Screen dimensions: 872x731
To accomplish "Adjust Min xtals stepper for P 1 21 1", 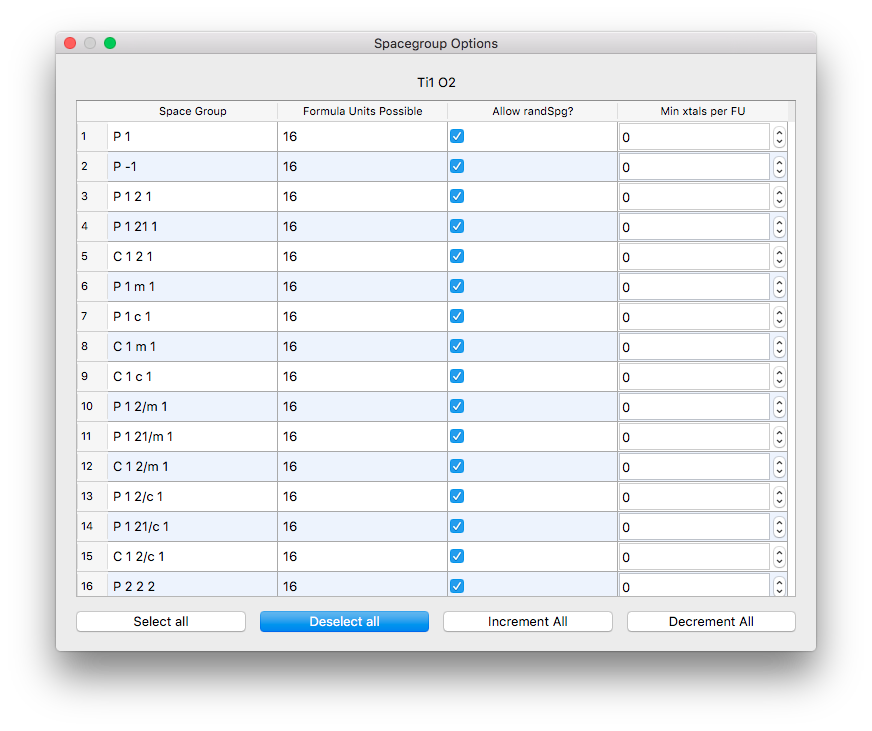I will 779,227.
